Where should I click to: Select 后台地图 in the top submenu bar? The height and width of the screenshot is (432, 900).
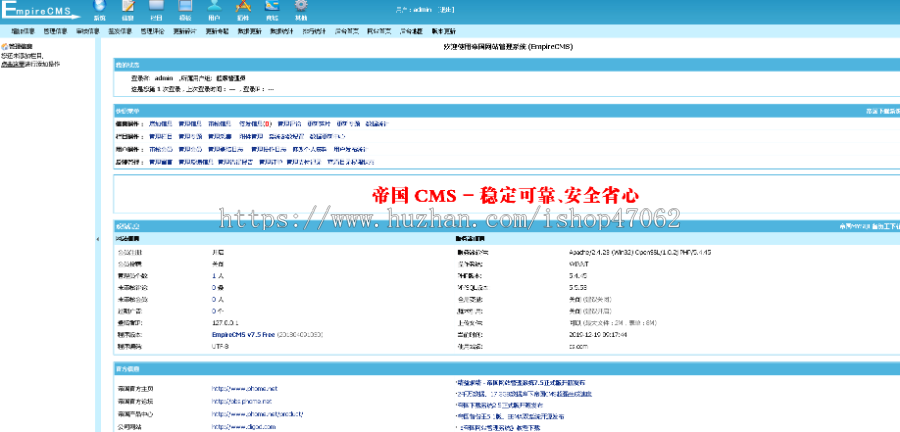[x=411, y=31]
